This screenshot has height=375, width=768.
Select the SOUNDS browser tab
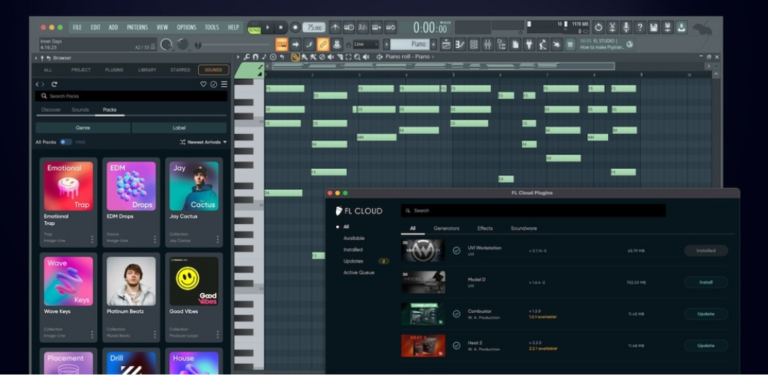click(213, 70)
